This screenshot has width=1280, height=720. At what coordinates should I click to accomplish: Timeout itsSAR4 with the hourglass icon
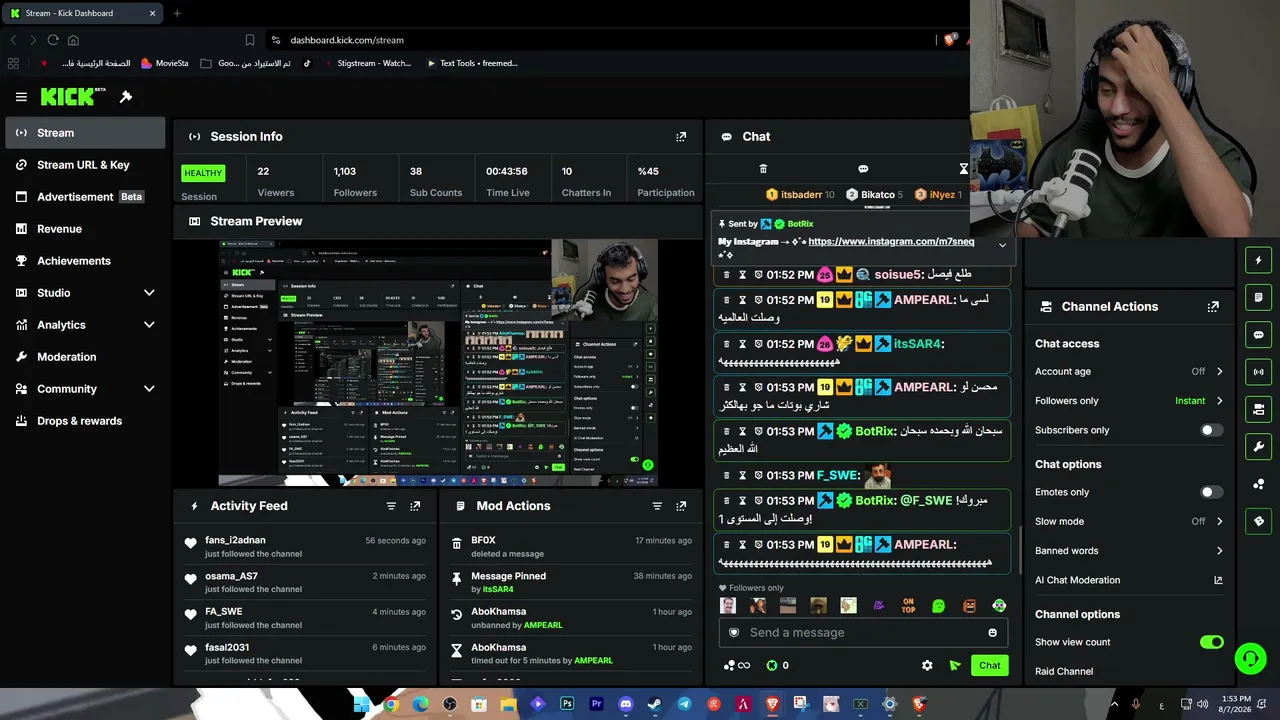click(x=742, y=344)
